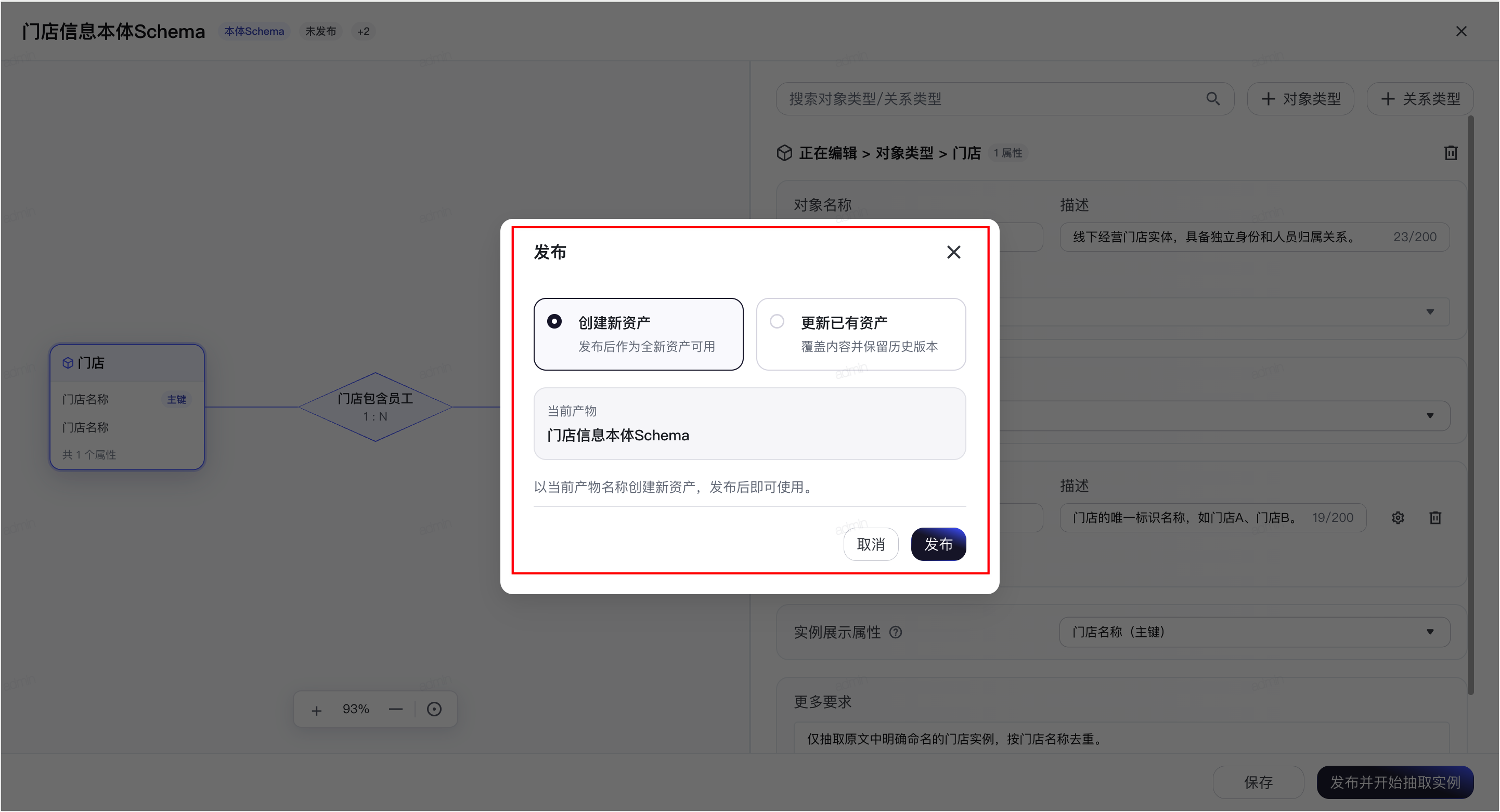Delete the 门店 object type via trash icon
1500x812 pixels.
[1451, 152]
